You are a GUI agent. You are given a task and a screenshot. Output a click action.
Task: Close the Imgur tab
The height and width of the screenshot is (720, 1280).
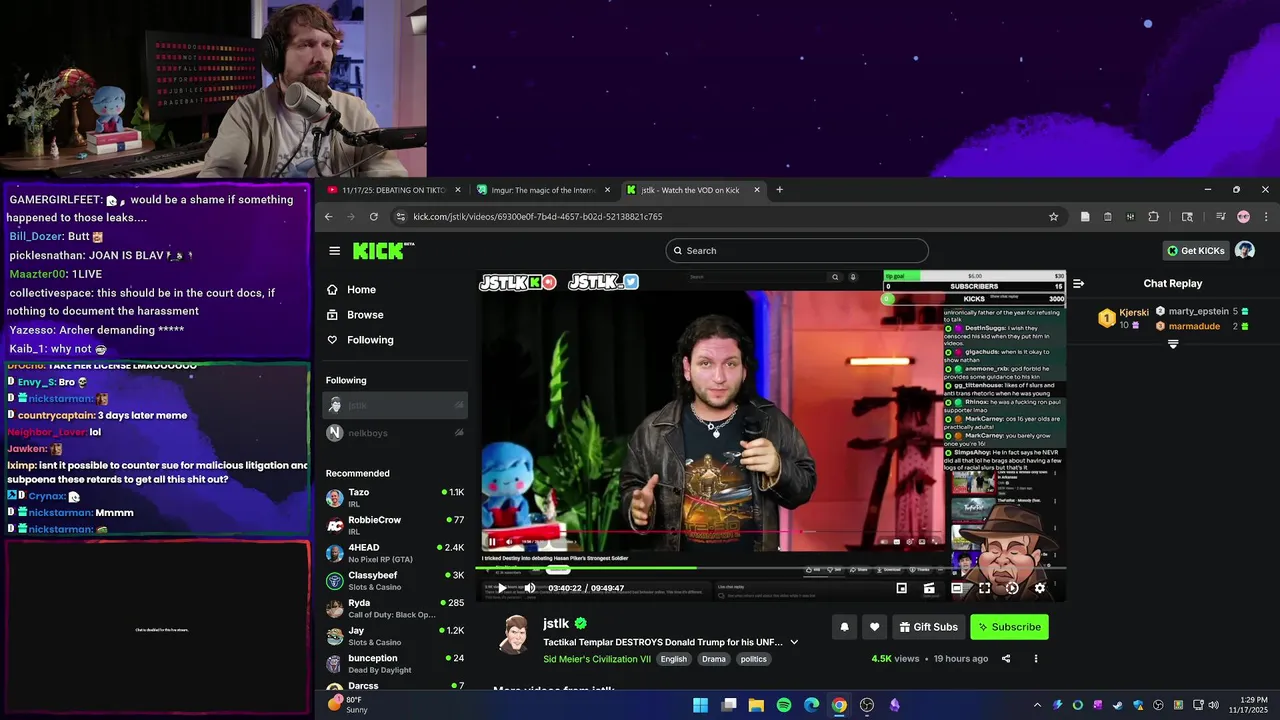(607, 190)
